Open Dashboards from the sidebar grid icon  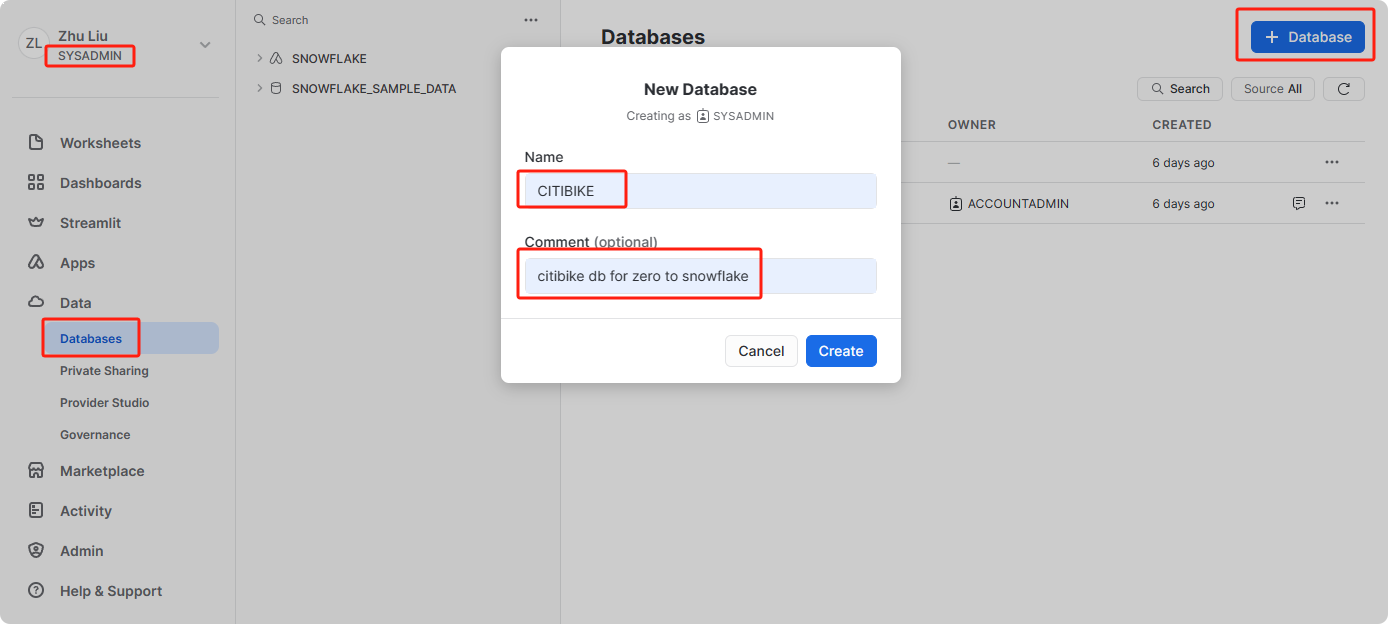(36, 183)
